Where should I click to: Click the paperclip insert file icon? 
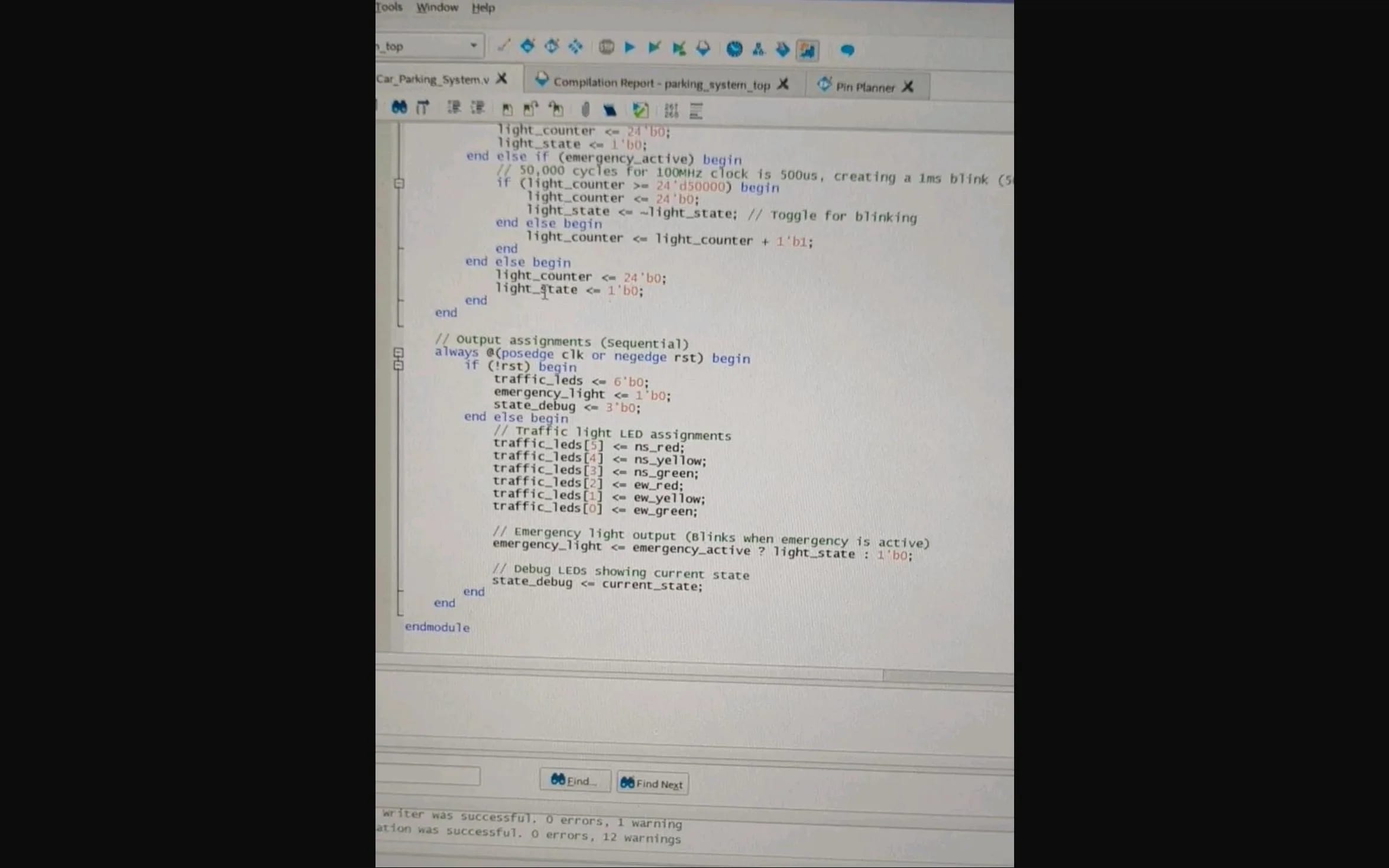pyautogui.click(x=585, y=109)
